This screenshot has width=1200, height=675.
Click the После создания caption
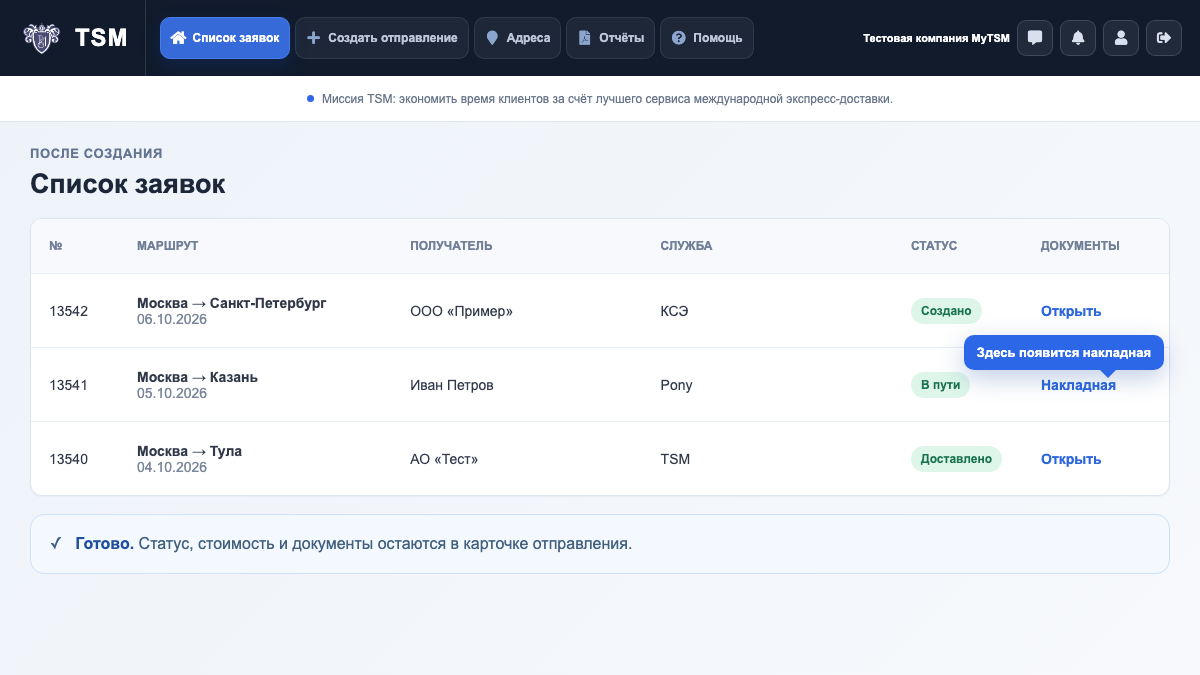(x=96, y=153)
